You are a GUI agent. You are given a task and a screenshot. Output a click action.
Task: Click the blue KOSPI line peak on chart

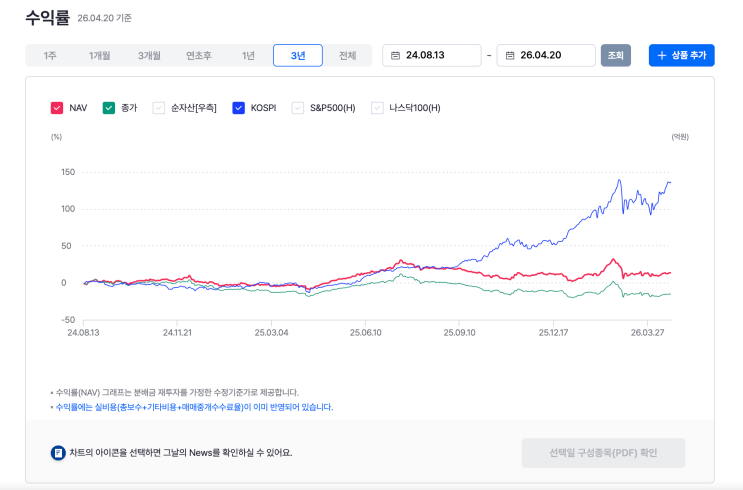click(619, 181)
